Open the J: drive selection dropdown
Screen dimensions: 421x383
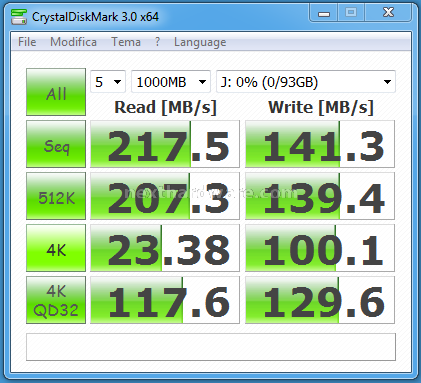coord(306,82)
